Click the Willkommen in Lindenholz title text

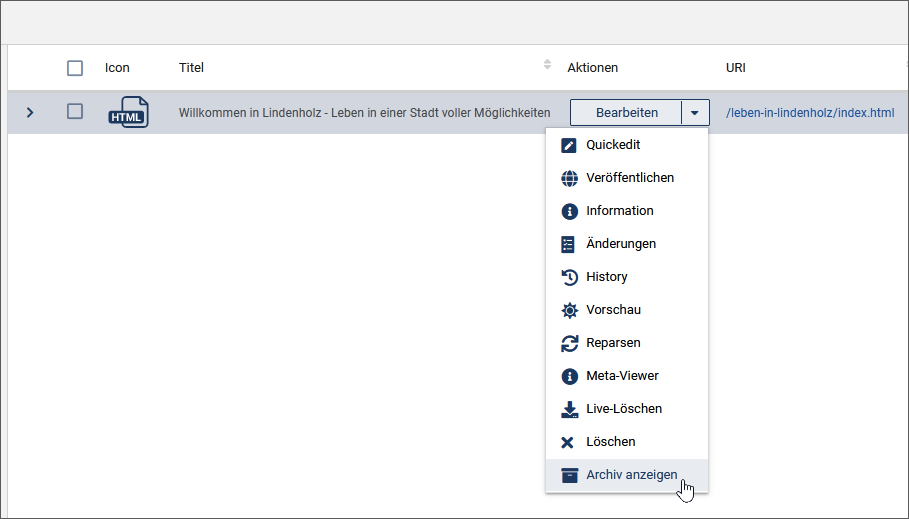[364, 113]
